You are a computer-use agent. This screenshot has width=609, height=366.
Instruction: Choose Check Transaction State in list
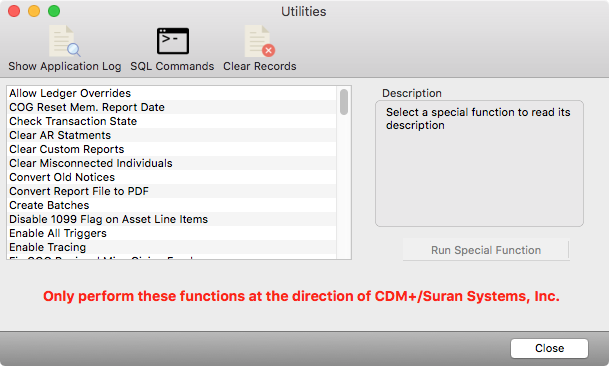pyautogui.click(x=171, y=121)
